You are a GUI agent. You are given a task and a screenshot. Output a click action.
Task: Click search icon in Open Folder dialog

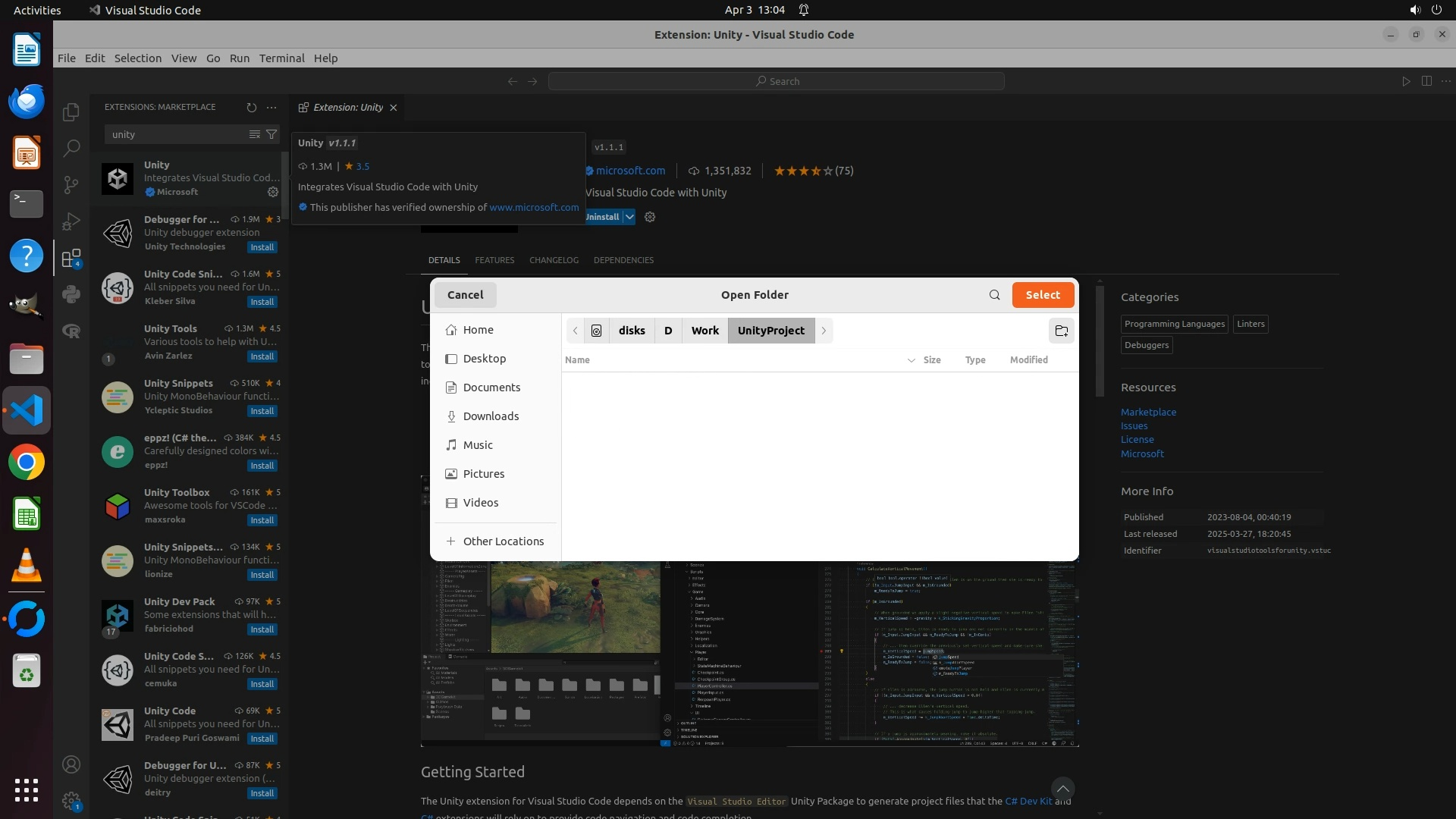coord(994,295)
